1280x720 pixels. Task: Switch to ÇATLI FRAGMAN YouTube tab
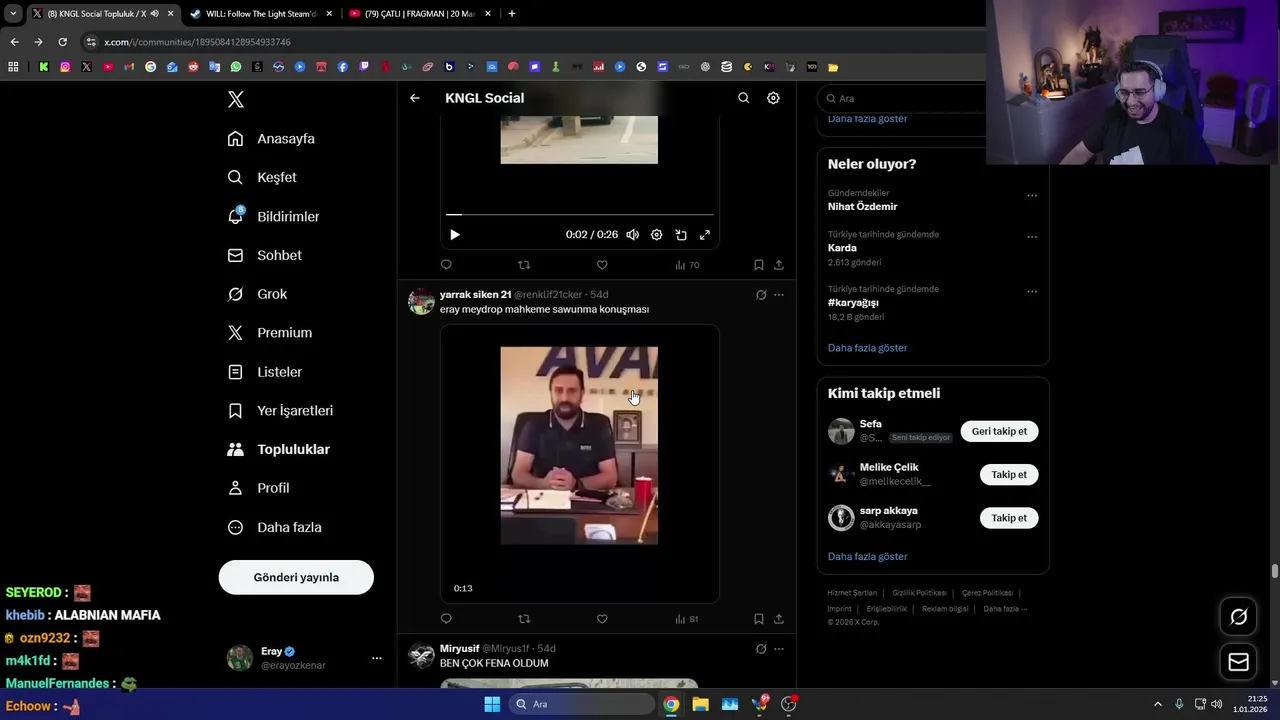[420, 14]
